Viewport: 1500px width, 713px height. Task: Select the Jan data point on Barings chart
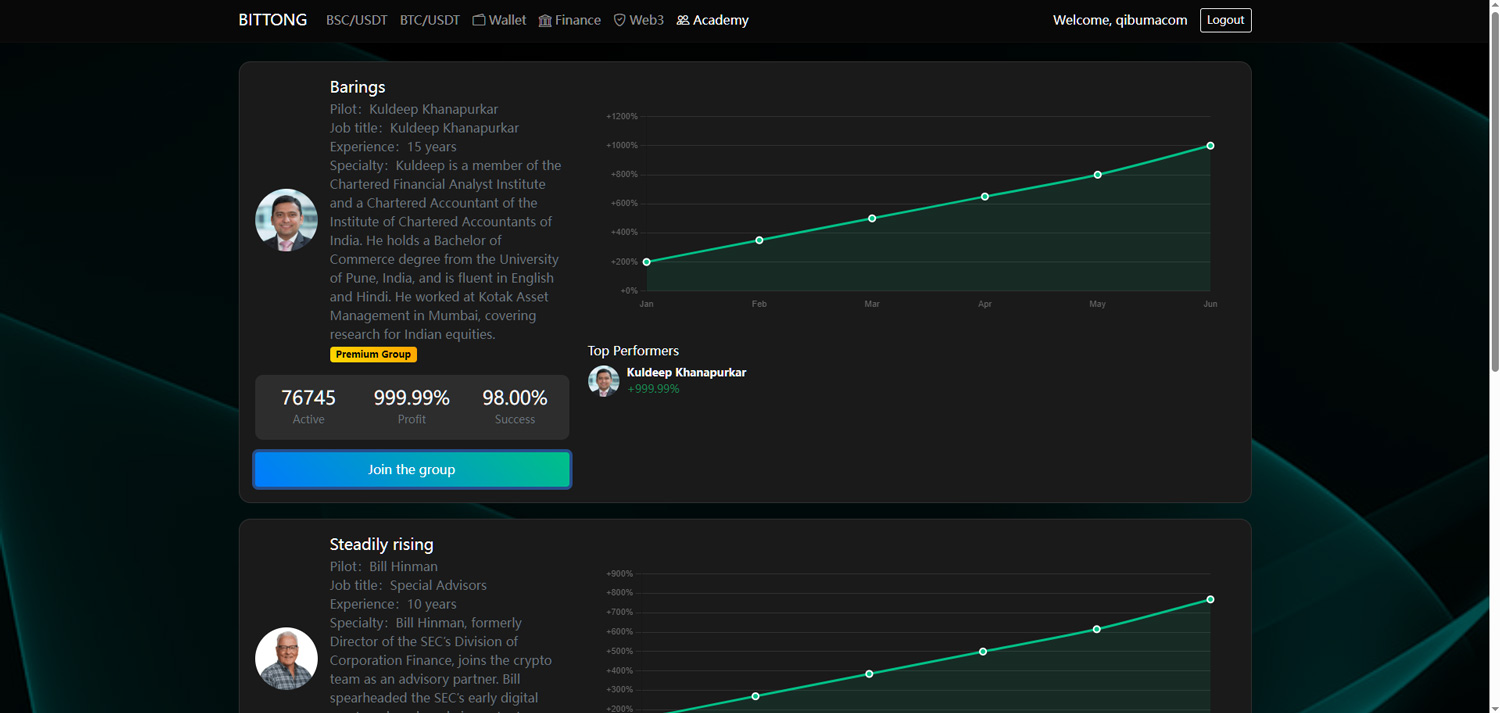[x=647, y=262]
